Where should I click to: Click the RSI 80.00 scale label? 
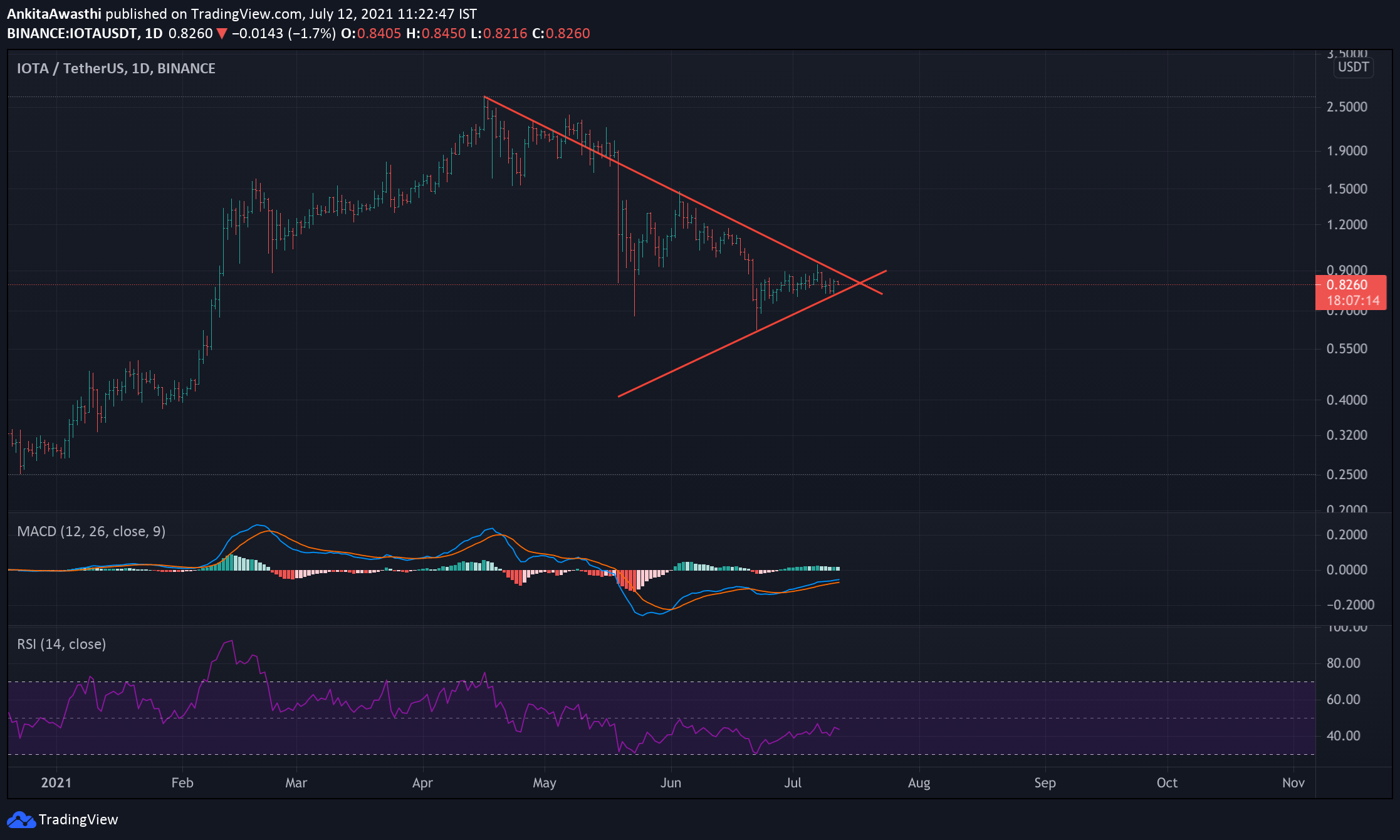coord(1344,663)
